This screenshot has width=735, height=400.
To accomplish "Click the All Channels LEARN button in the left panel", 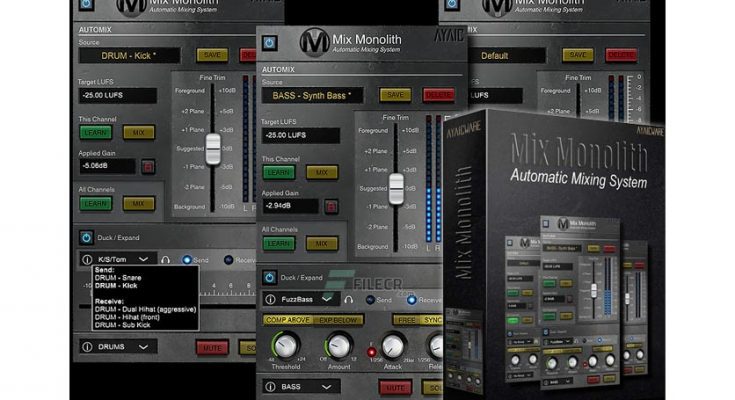I will tap(96, 203).
